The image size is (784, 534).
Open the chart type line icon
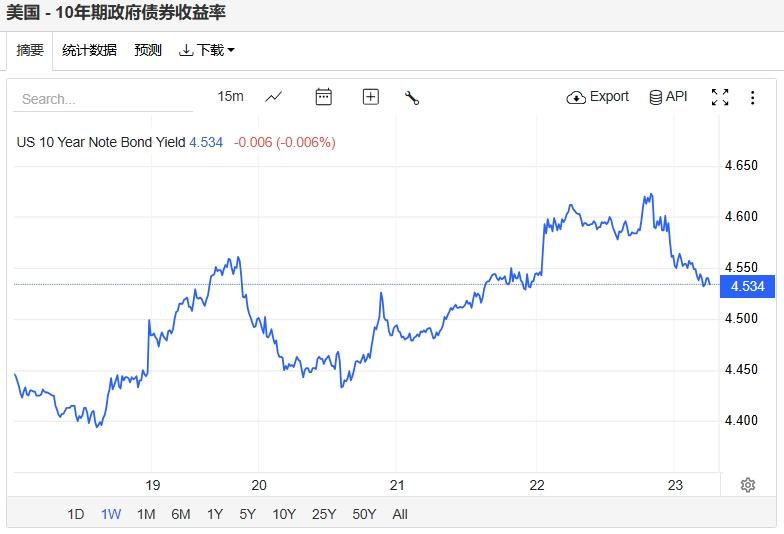[274, 97]
